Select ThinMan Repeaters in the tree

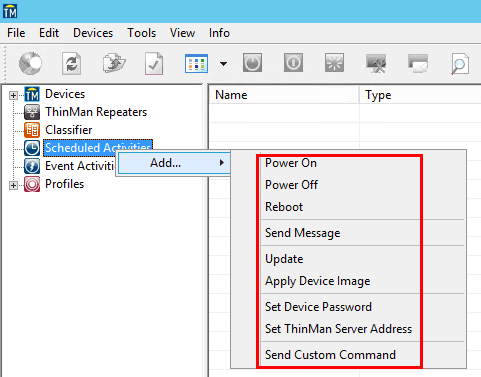(x=96, y=112)
